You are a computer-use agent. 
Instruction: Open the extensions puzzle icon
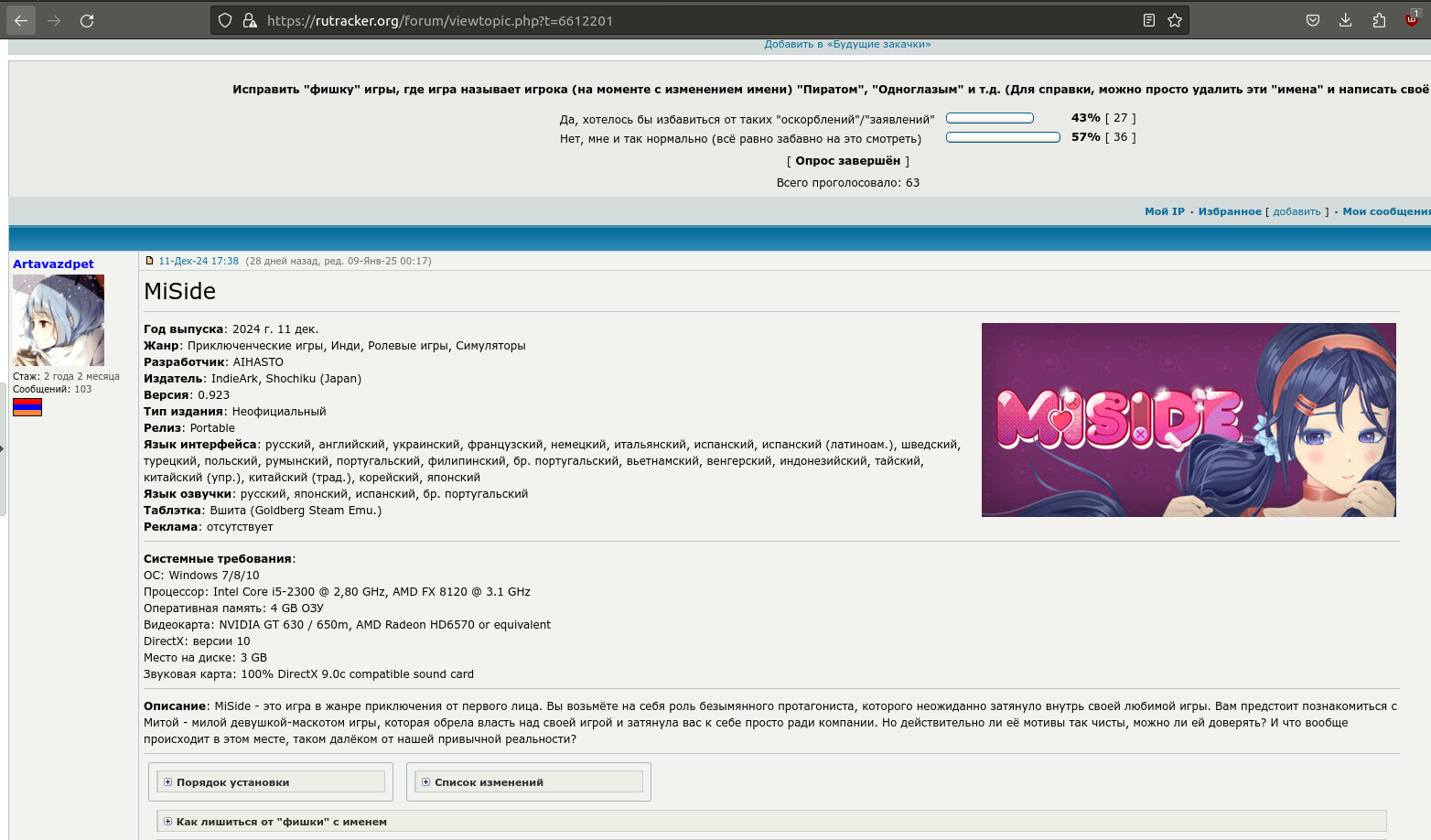(1379, 20)
